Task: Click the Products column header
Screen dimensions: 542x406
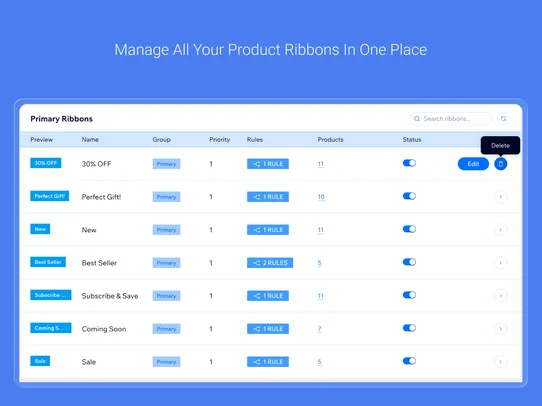Action: click(x=330, y=140)
